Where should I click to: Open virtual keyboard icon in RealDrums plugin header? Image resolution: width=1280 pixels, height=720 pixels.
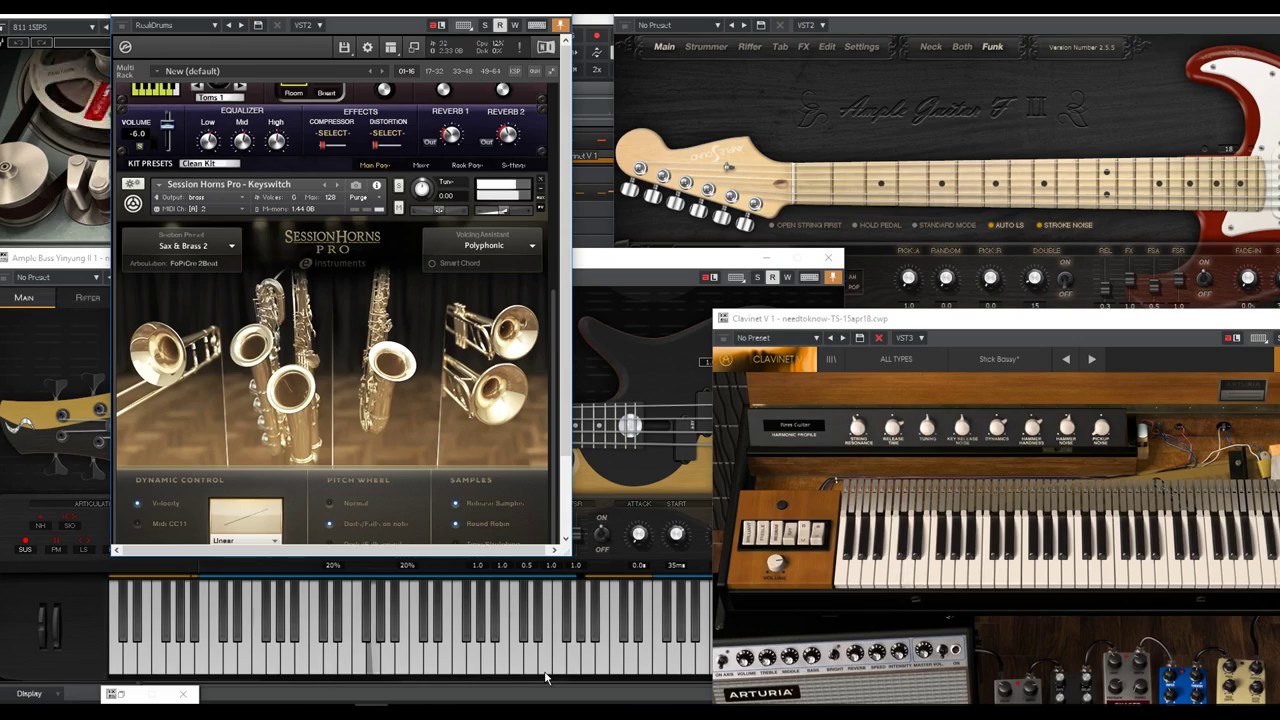[x=537, y=25]
